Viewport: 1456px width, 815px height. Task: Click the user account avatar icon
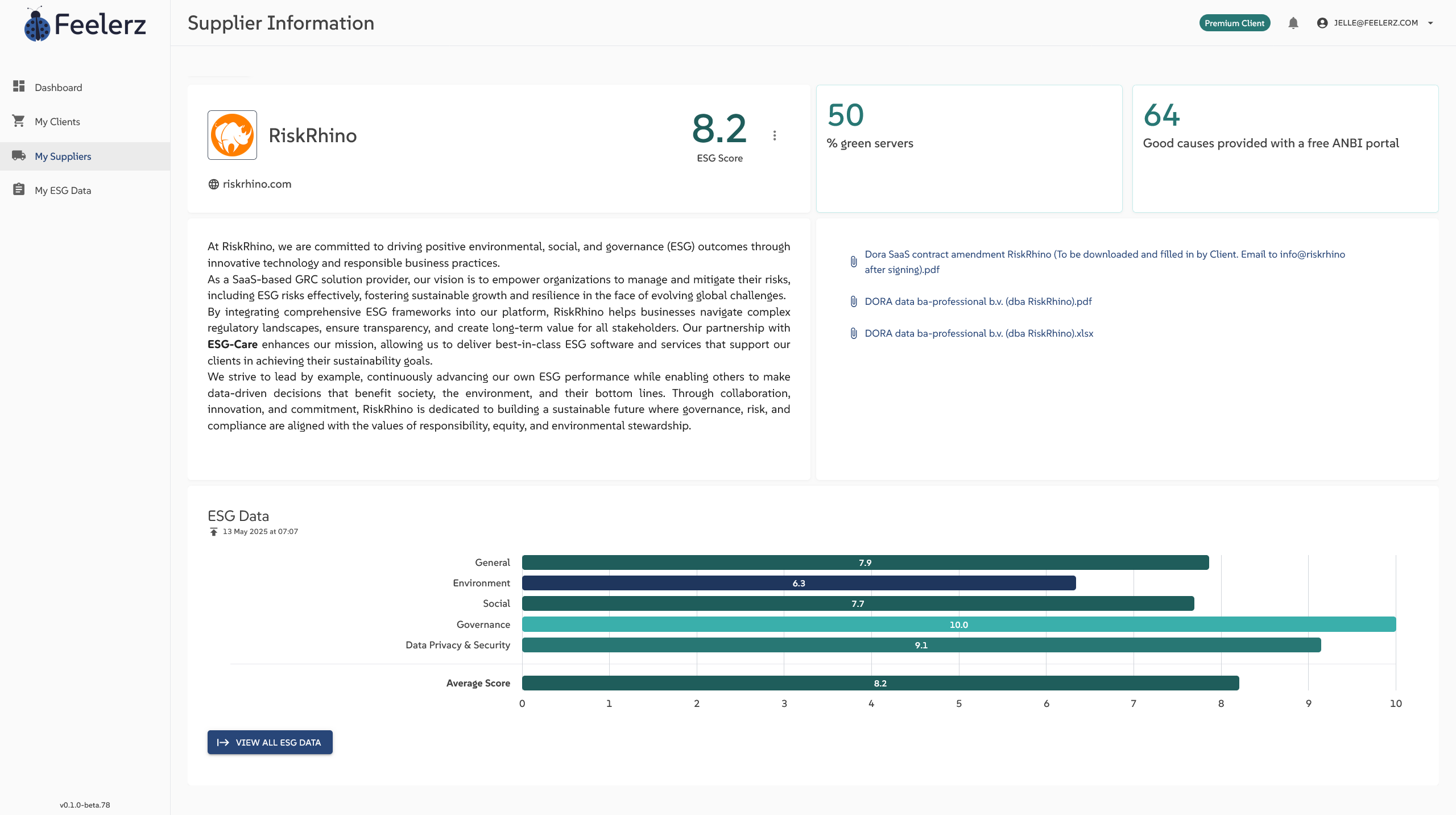pos(1322,23)
